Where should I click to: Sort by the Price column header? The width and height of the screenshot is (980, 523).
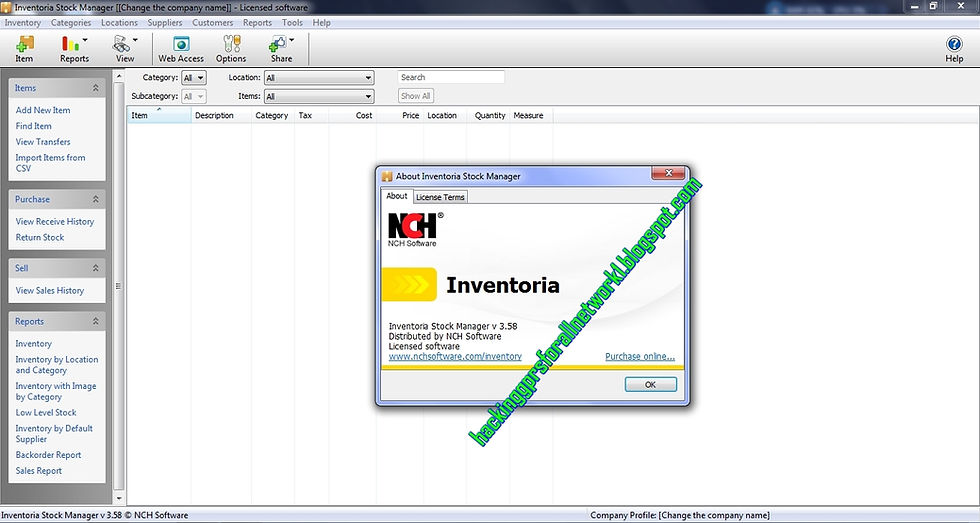[399, 116]
